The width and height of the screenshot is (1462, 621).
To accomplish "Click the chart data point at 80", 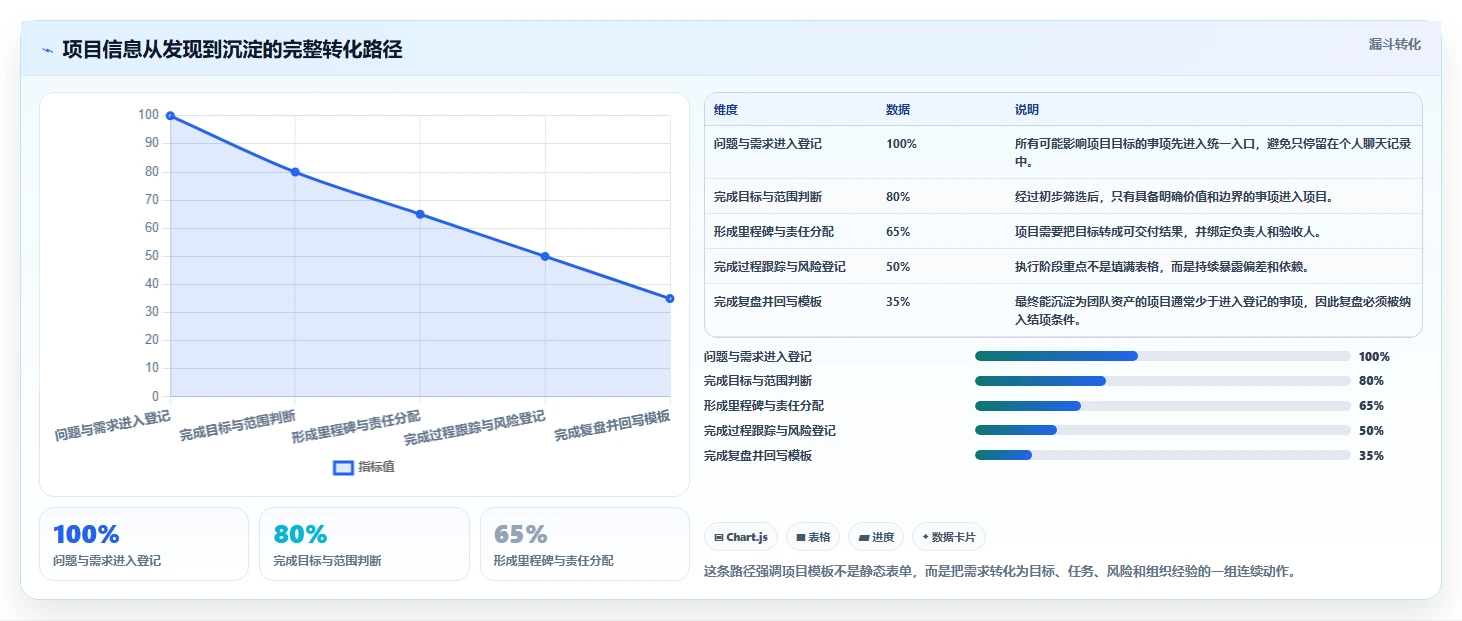I will 295,172.
